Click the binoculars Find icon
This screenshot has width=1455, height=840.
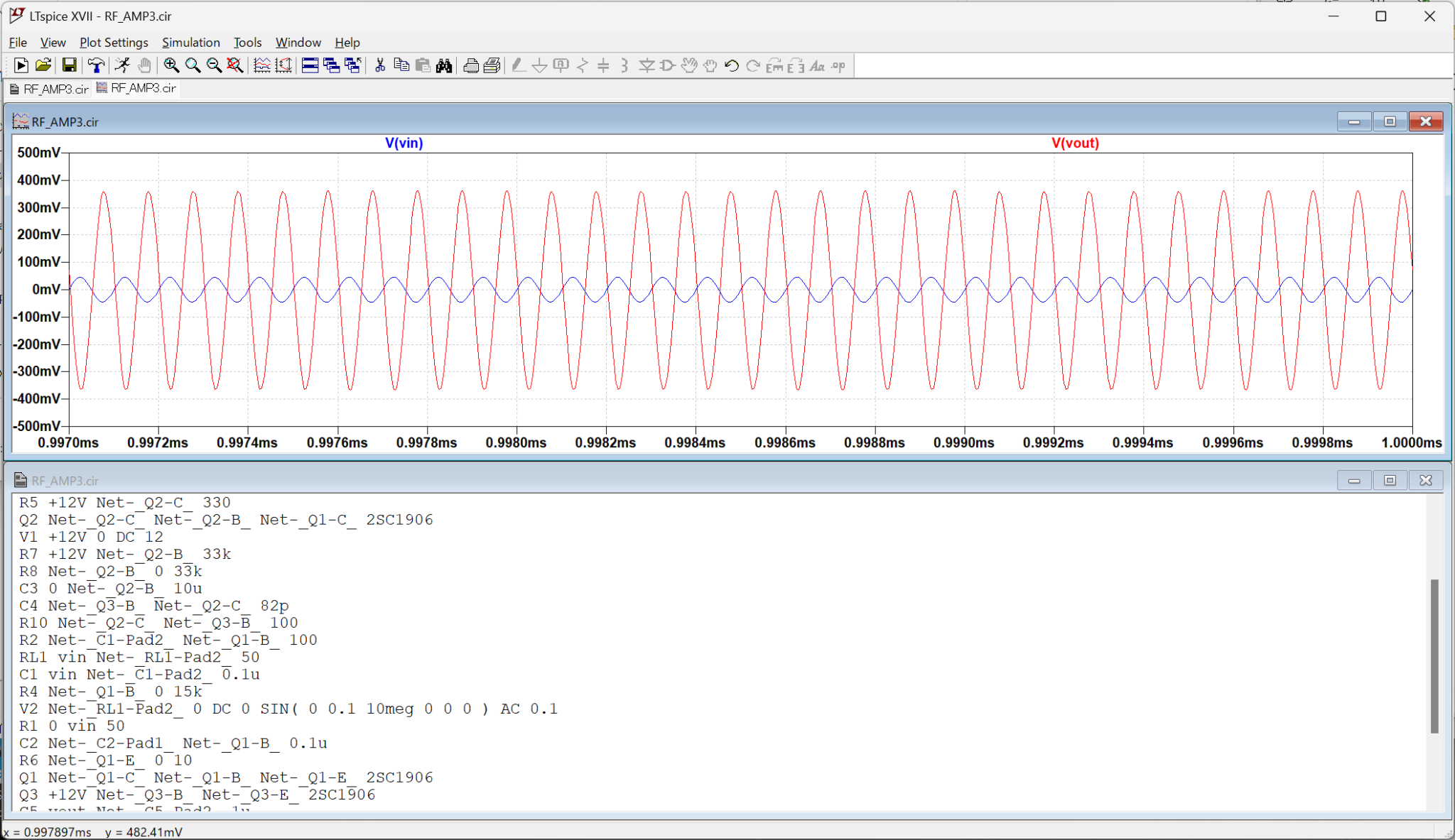pos(444,66)
